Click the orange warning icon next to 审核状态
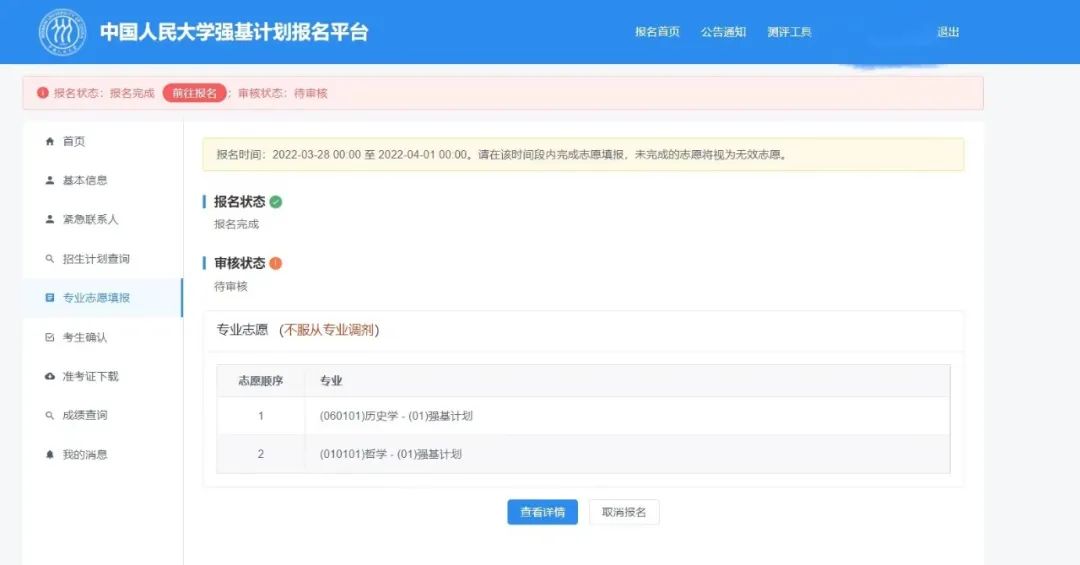This screenshot has width=1080, height=565. 276,263
